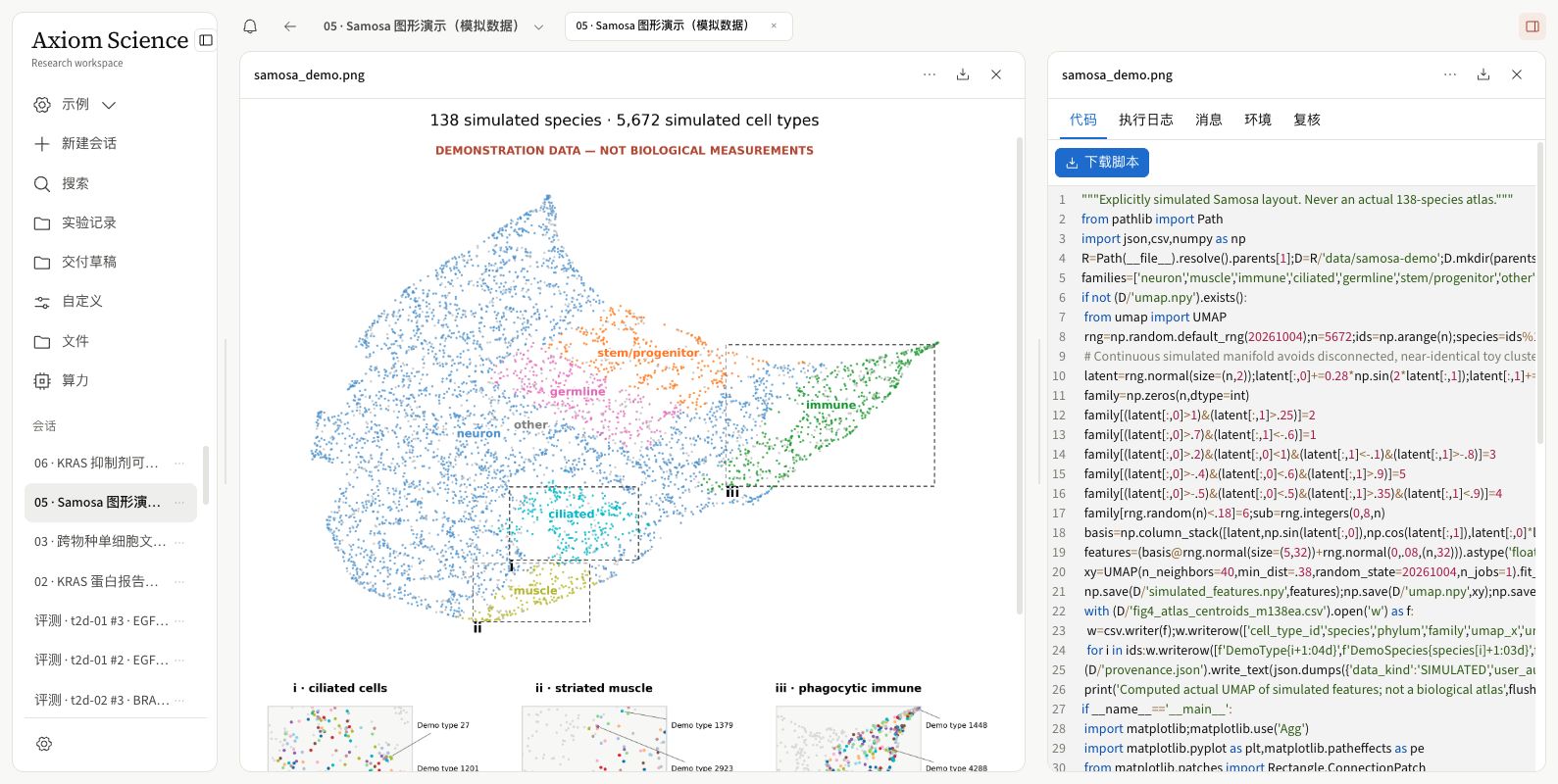Go back with the arrow icon
The image size is (1558, 784).
[290, 26]
